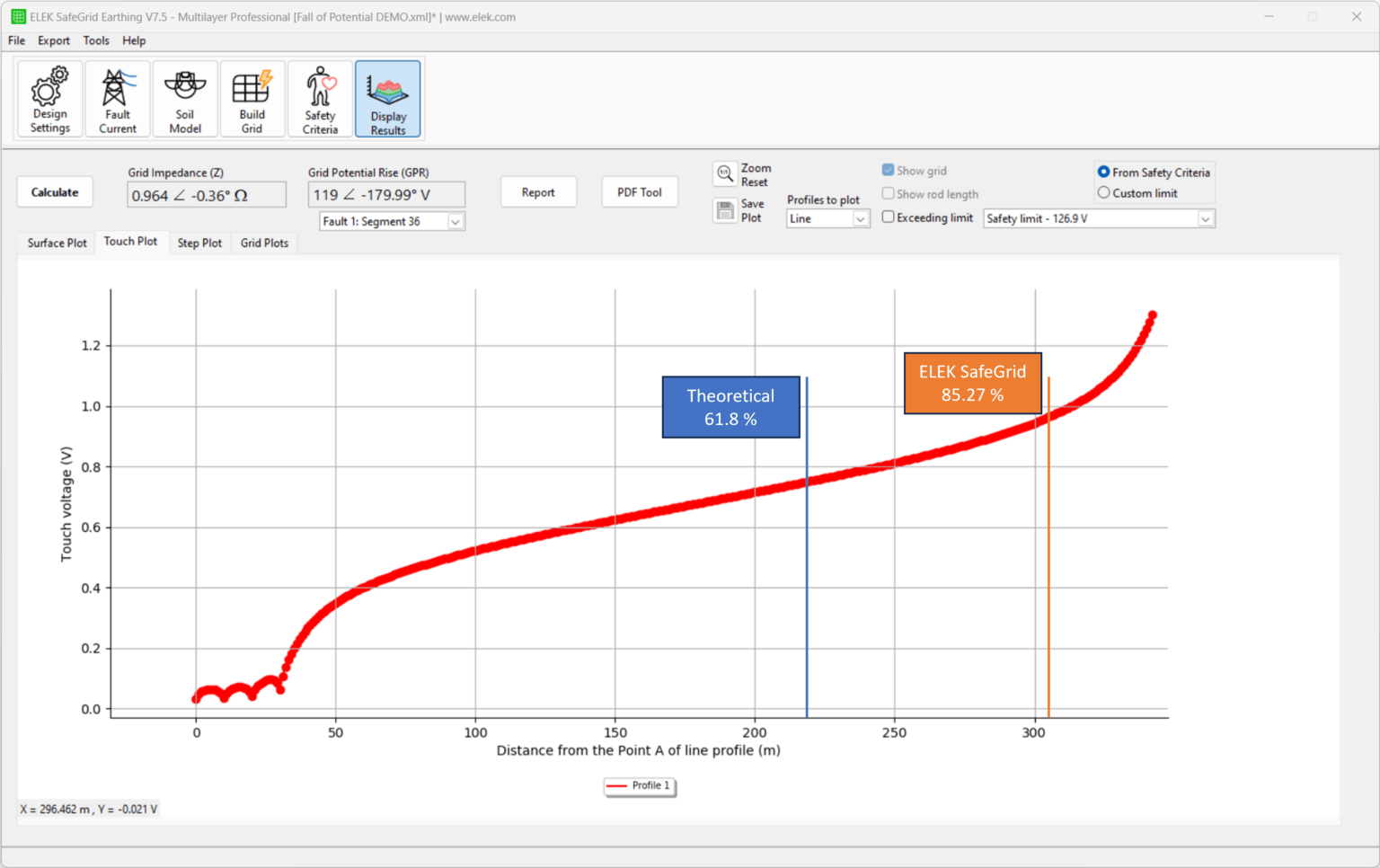Open the Design Settings tool
The width and height of the screenshot is (1380, 868).
click(x=49, y=99)
